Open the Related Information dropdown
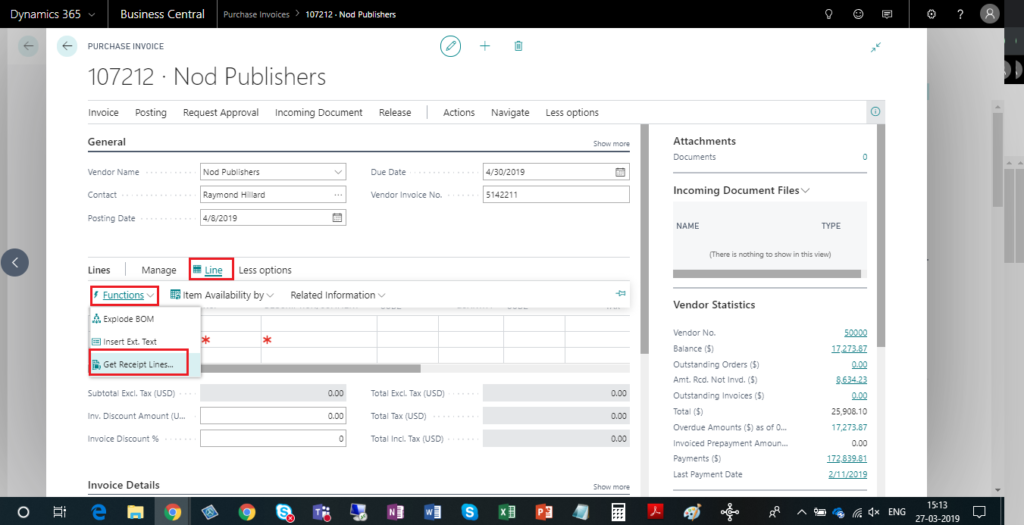 coord(337,295)
